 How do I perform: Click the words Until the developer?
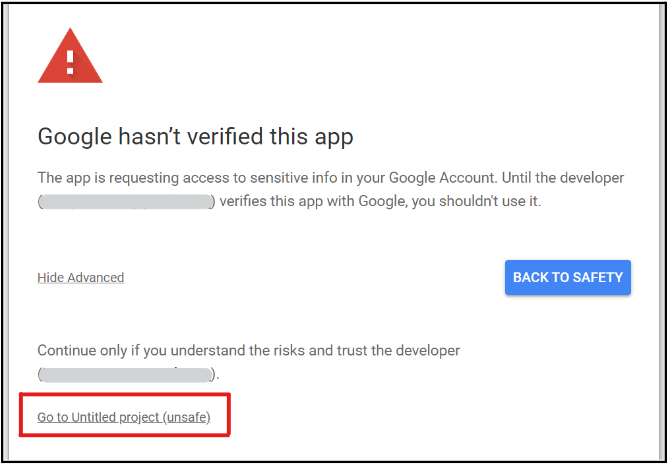tap(563, 178)
